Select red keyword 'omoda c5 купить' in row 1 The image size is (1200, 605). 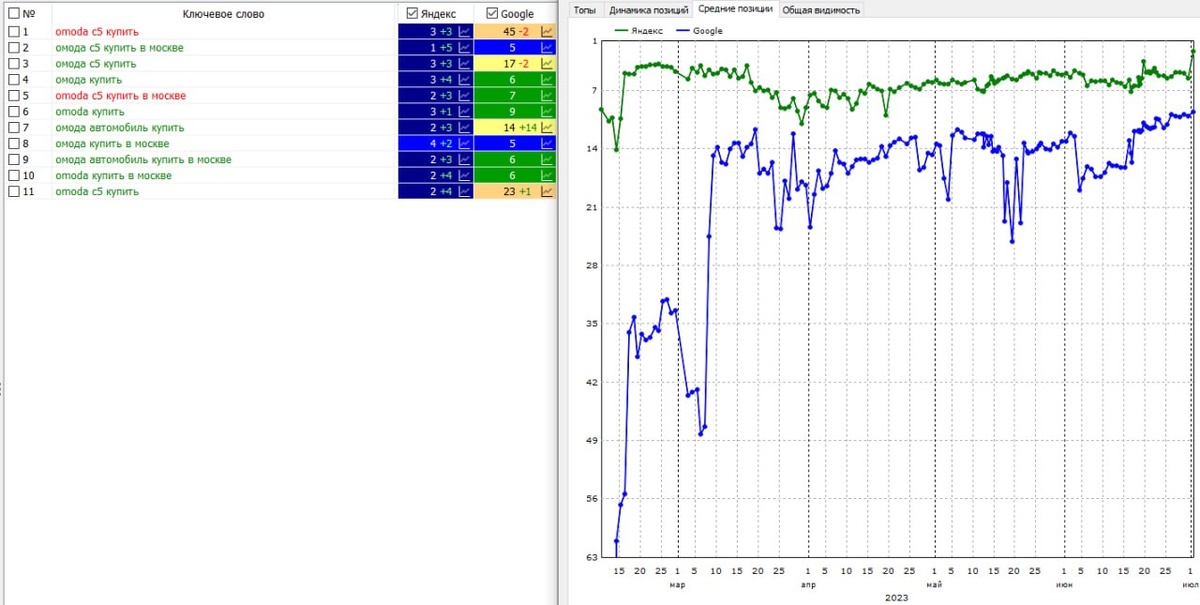click(97, 32)
